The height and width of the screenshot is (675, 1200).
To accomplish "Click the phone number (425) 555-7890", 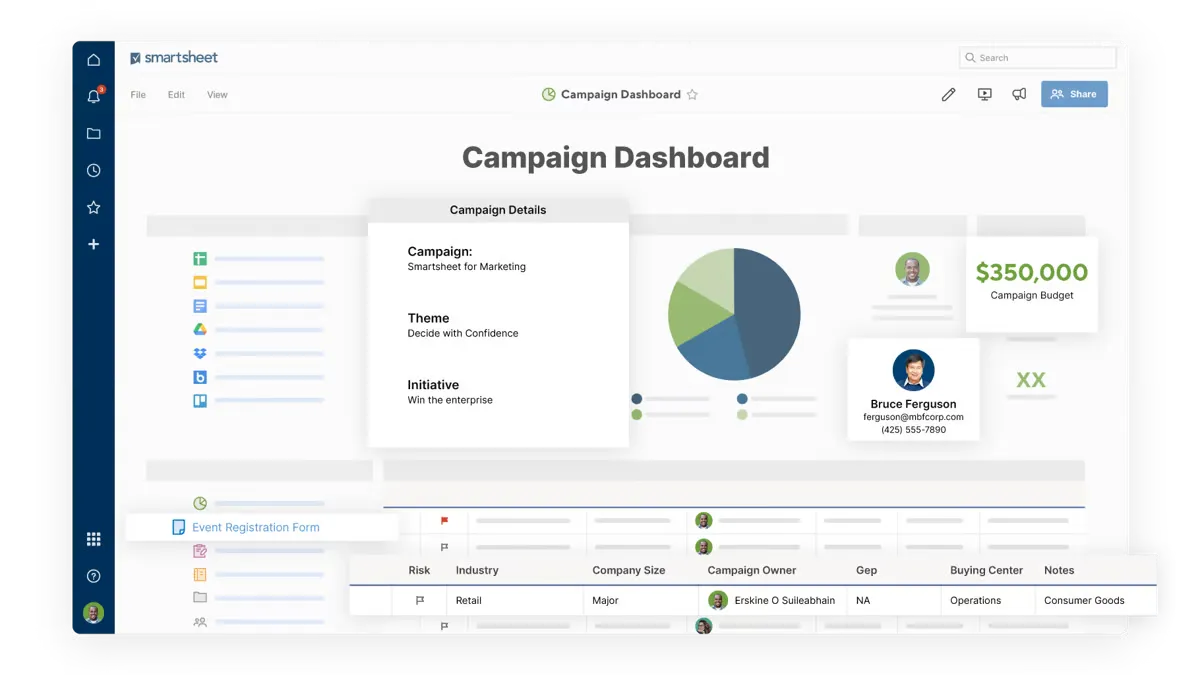I will point(913,430).
